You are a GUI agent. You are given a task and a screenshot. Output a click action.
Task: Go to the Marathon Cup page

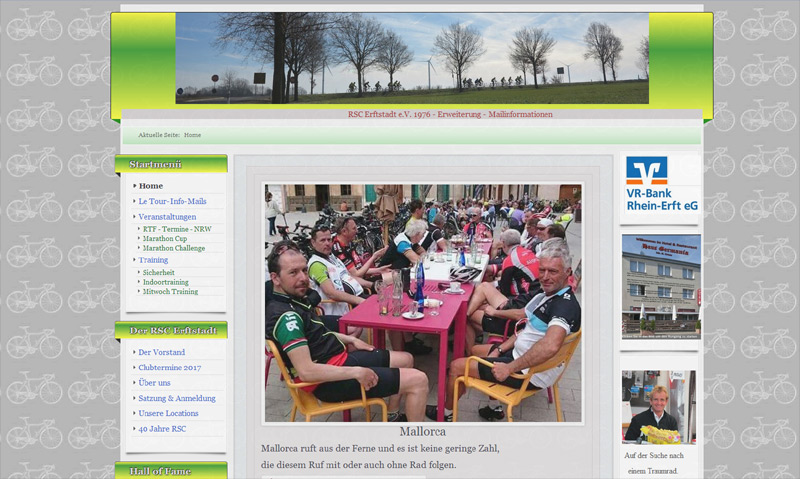click(165, 239)
